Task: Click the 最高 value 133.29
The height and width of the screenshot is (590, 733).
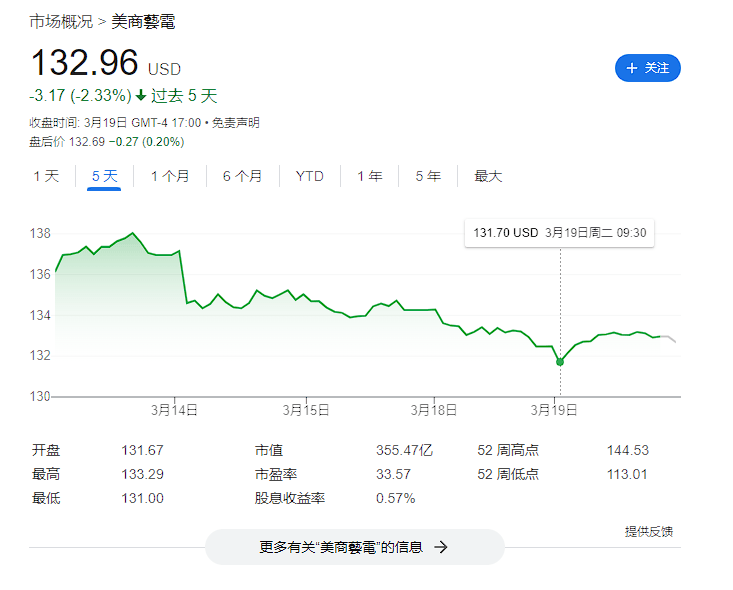Action: (143, 474)
